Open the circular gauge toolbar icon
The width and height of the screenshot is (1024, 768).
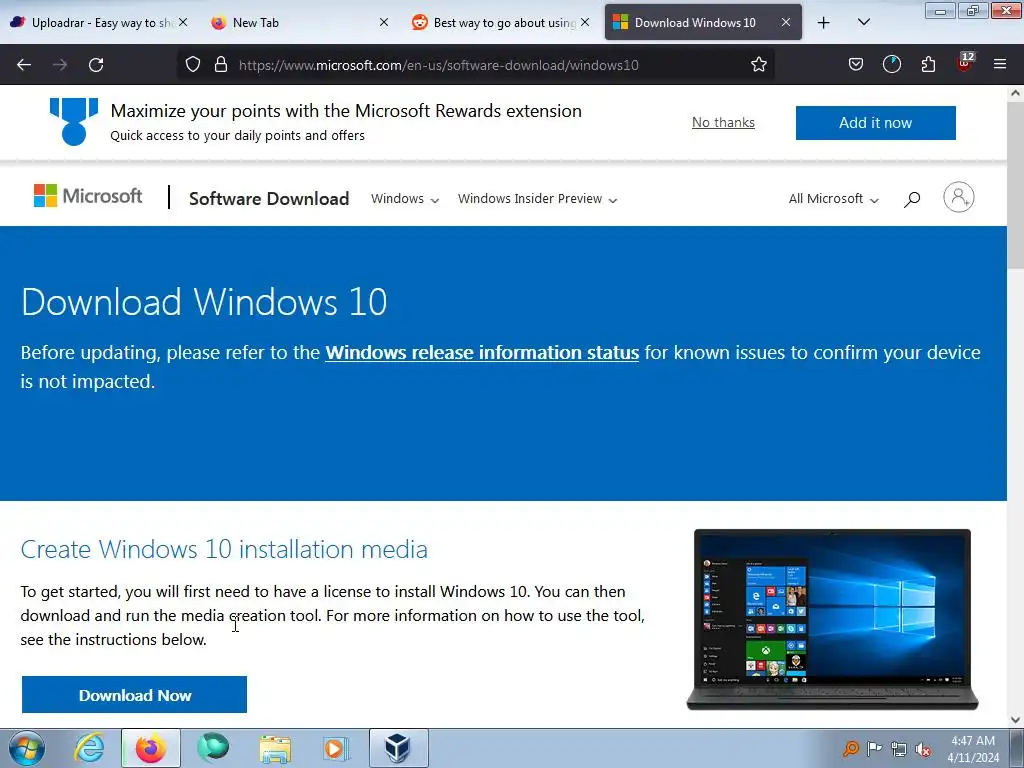pyautogui.click(x=891, y=65)
